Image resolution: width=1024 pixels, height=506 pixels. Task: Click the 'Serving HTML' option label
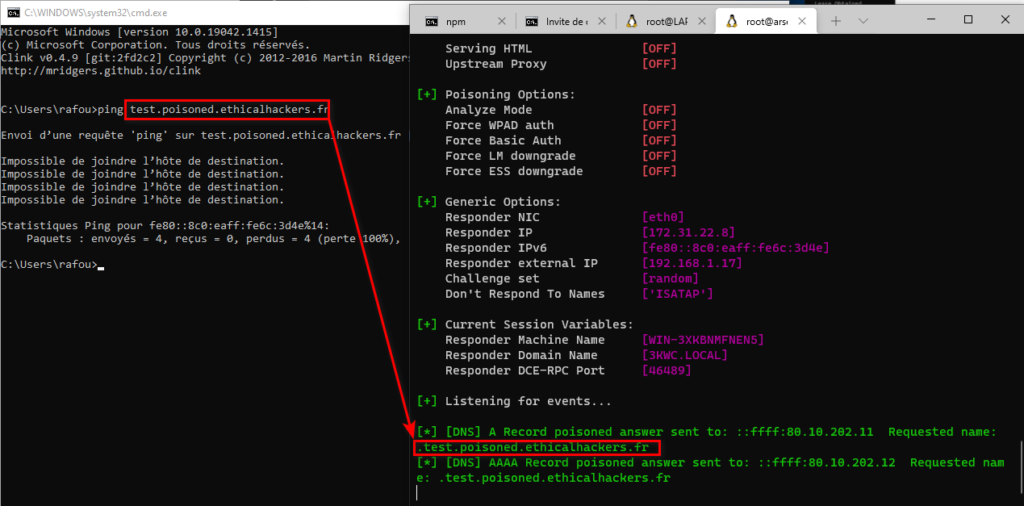(488, 49)
